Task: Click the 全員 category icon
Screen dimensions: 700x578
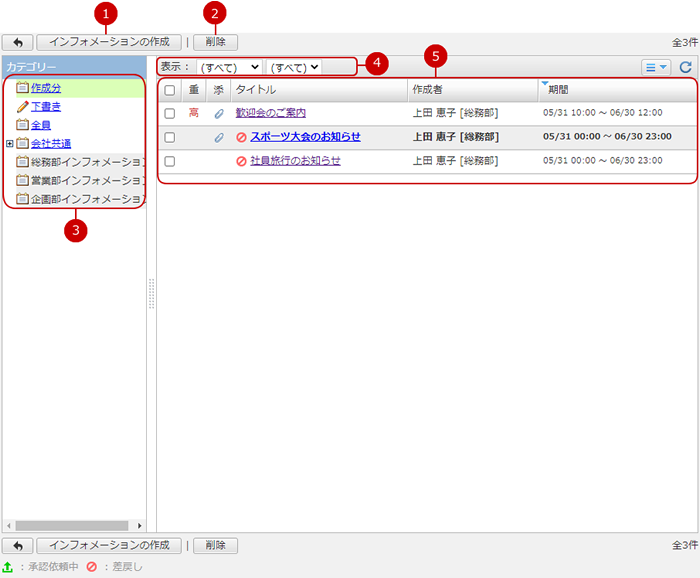Action: coord(22,125)
